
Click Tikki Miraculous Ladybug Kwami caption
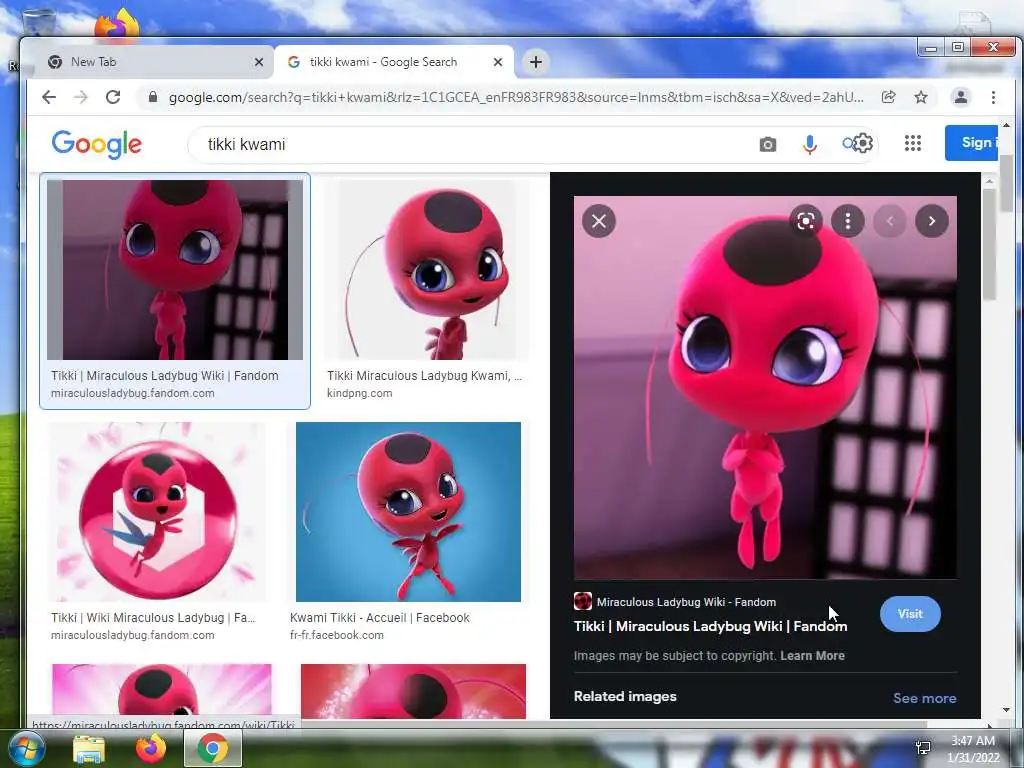coord(424,376)
